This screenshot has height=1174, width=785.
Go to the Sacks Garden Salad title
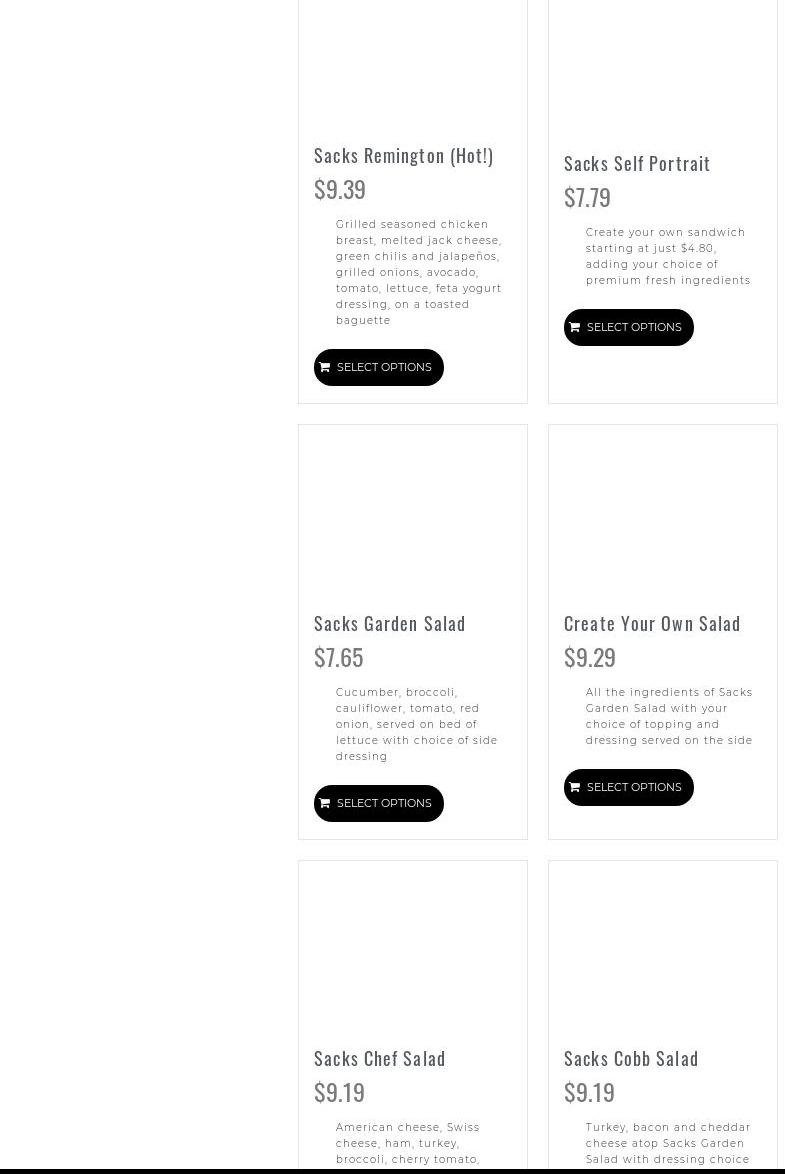390,624
